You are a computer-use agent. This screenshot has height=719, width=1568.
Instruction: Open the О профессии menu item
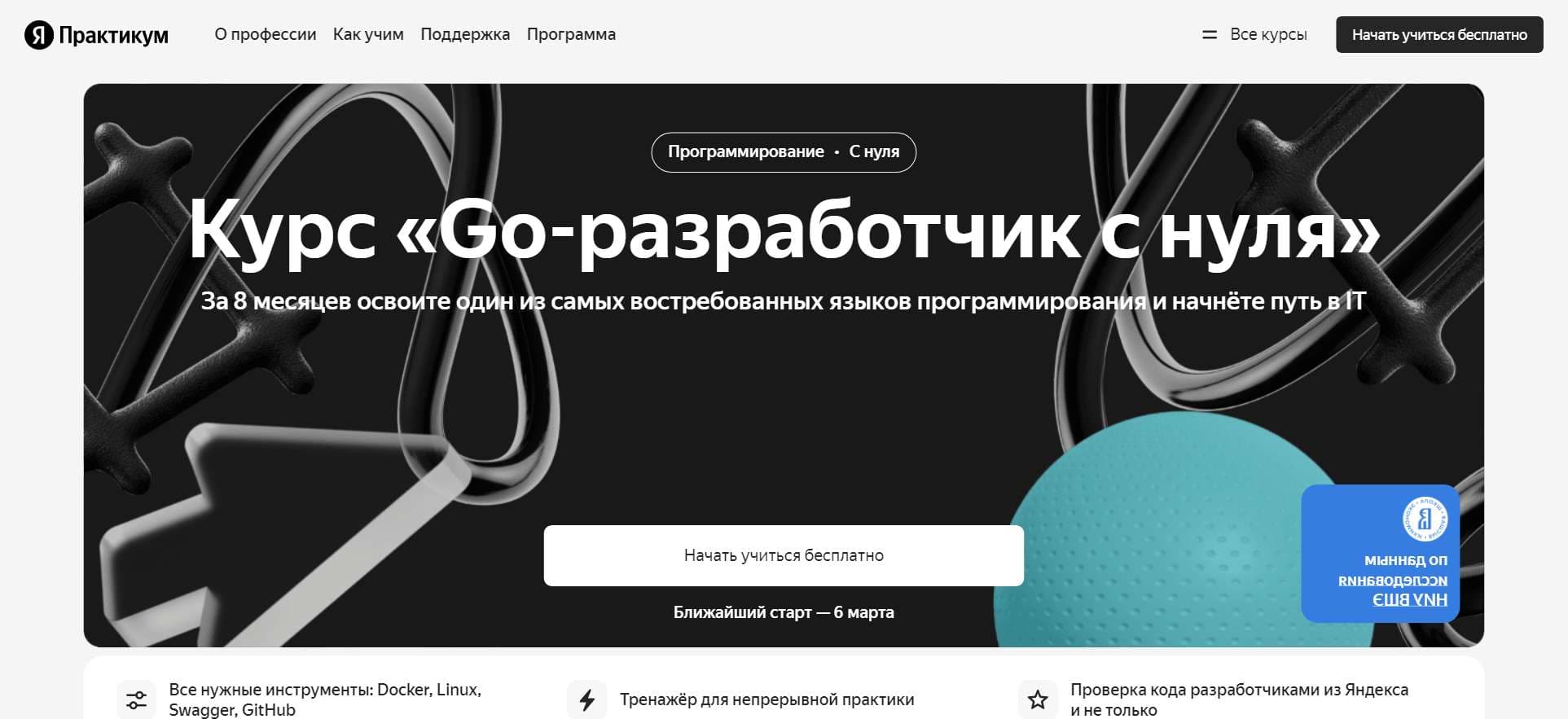tap(266, 34)
